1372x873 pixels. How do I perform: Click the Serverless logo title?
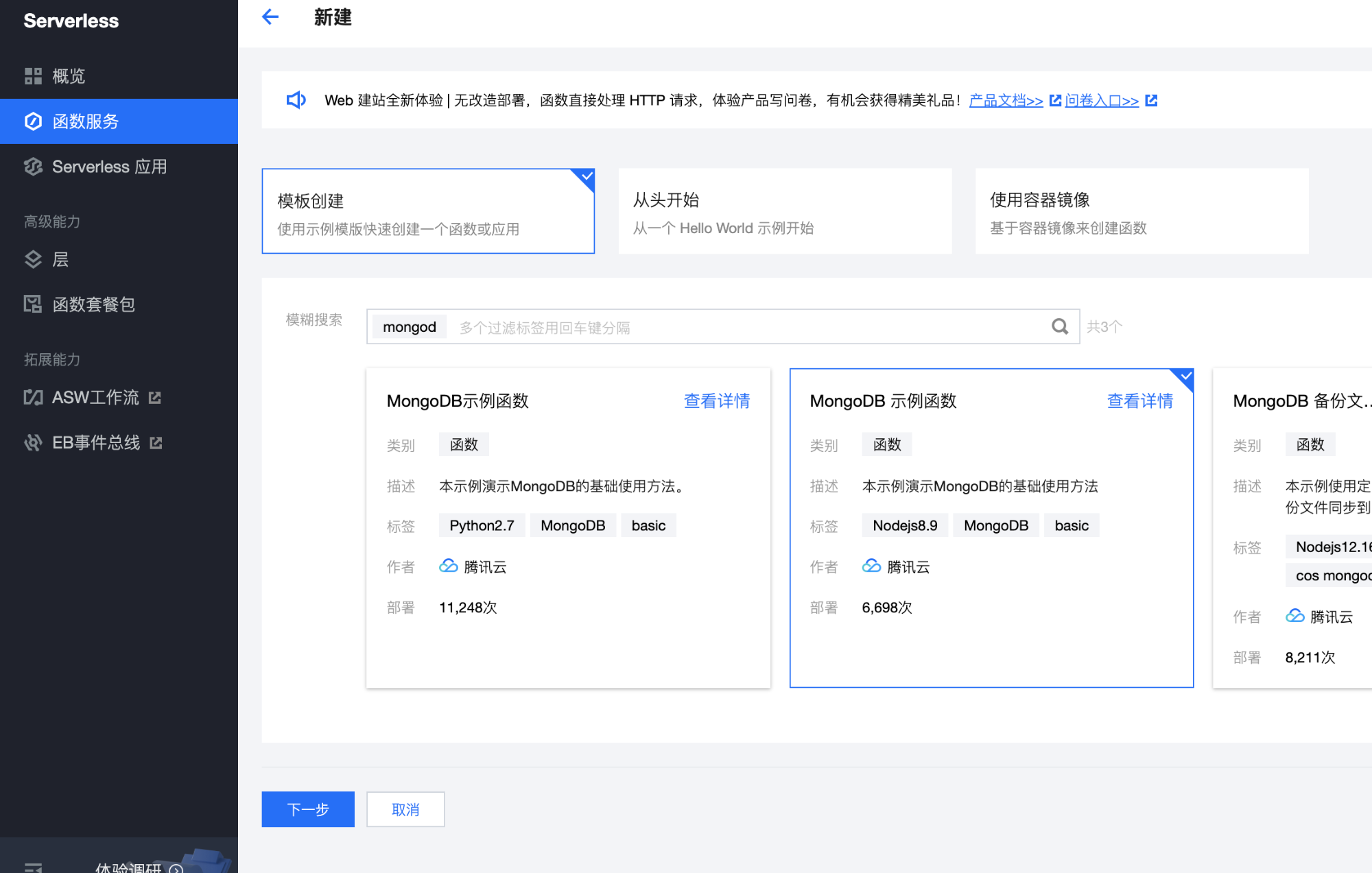click(71, 21)
